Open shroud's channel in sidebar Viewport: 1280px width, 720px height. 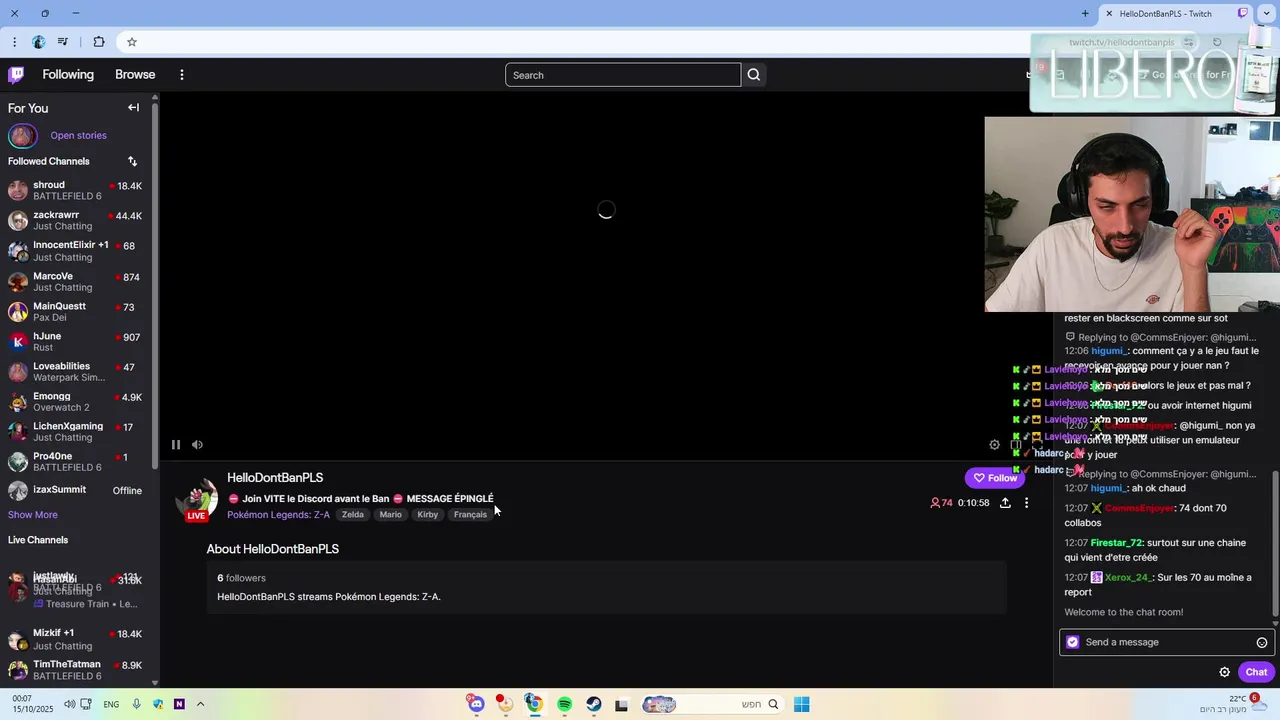(76, 190)
